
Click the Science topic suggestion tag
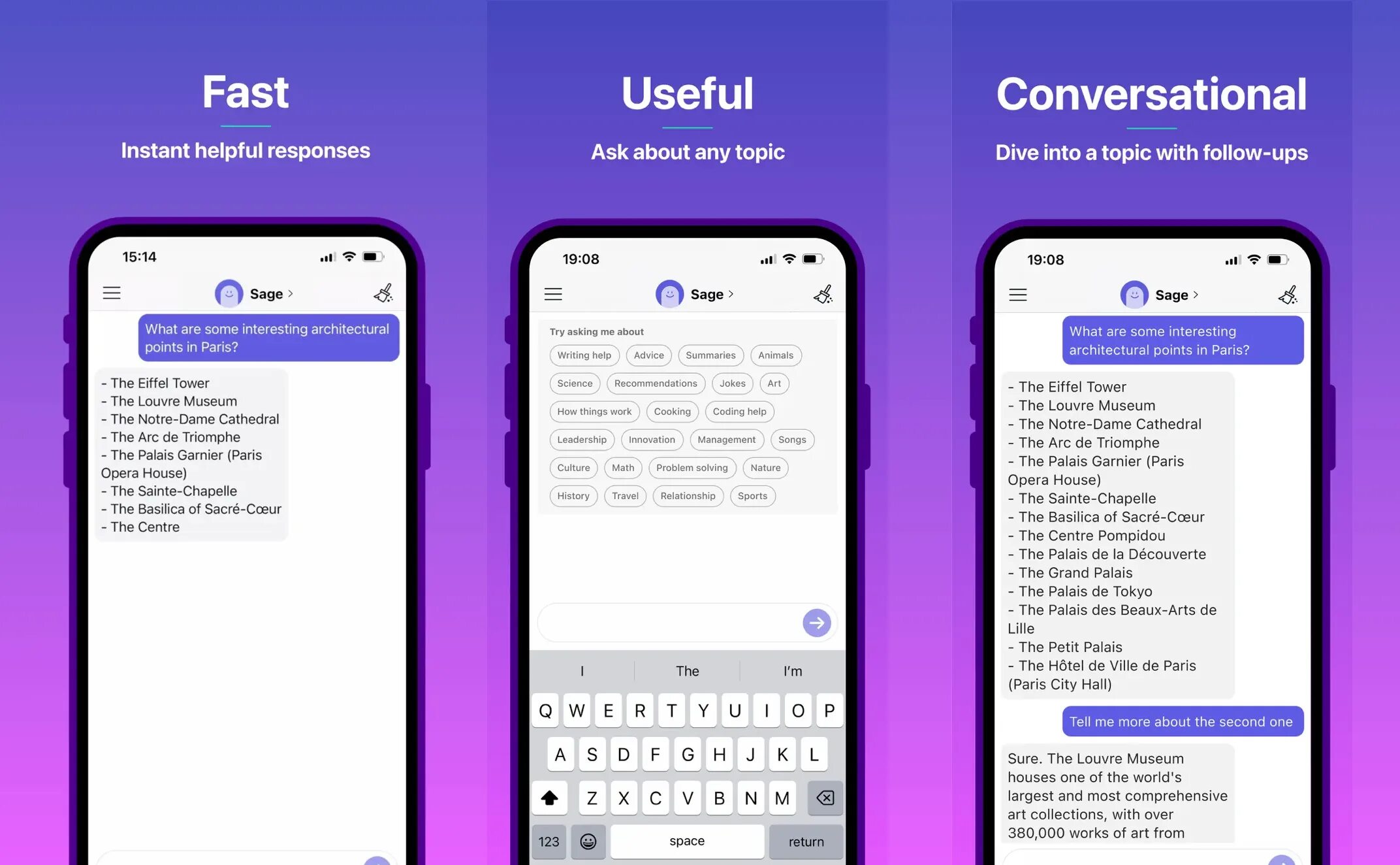[x=574, y=383]
